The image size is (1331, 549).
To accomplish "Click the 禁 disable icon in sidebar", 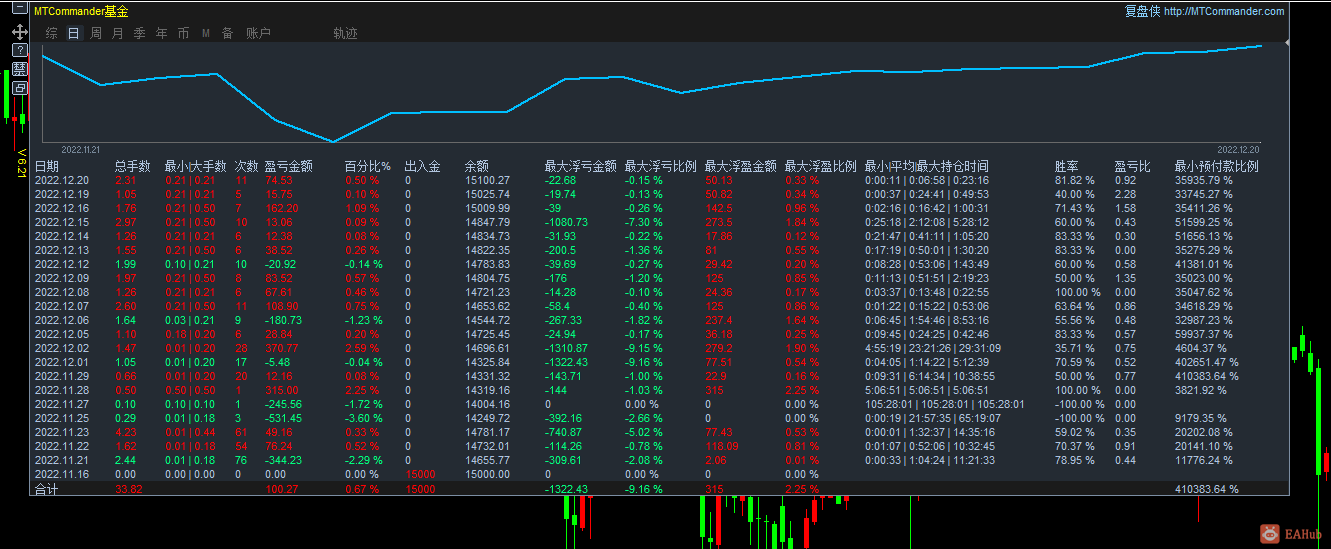I will tap(19, 69).
